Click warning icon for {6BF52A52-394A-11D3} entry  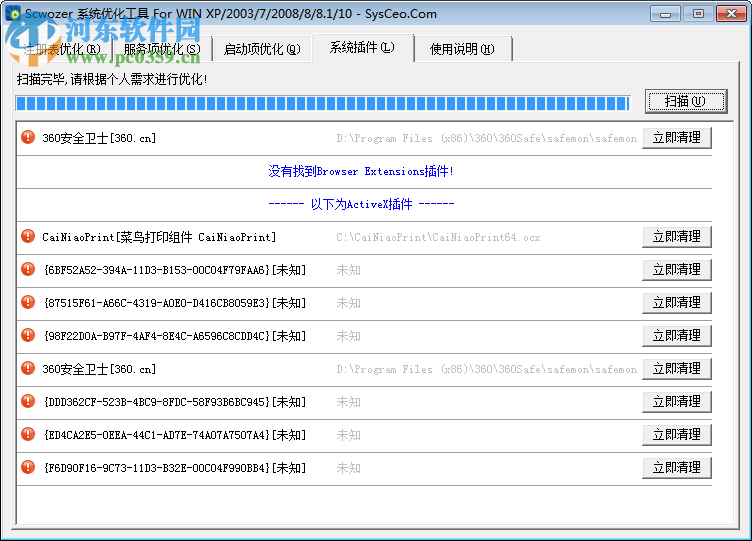point(28,270)
